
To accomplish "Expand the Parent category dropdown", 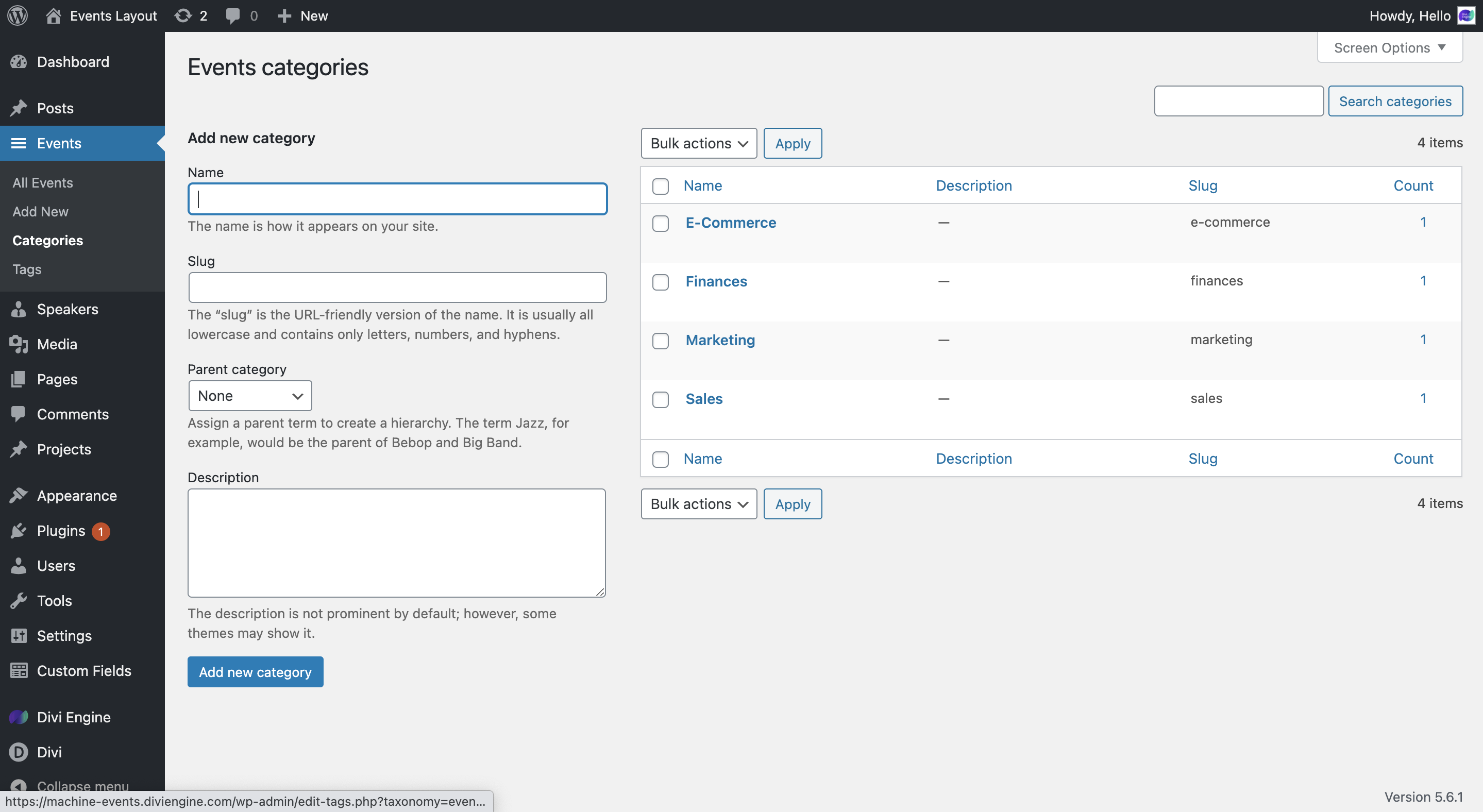I will 250,396.
